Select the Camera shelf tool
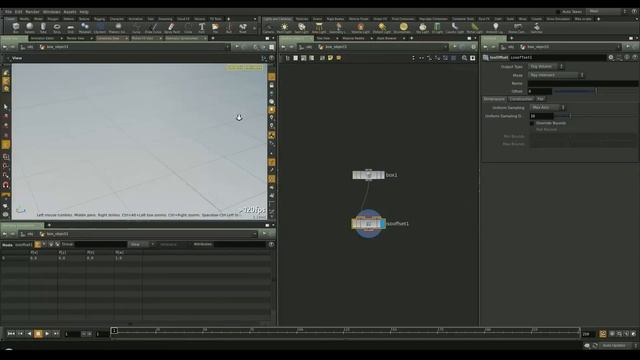The width and height of the screenshot is (640, 360). (268, 28)
